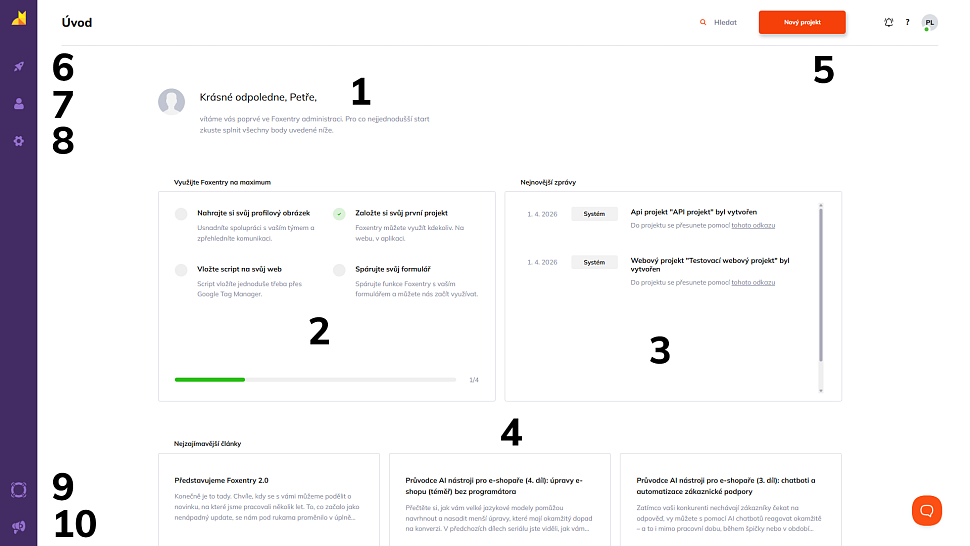The width and height of the screenshot is (970, 546).
Task: Click the Nejzajímavější články heading
Action: (207, 443)
